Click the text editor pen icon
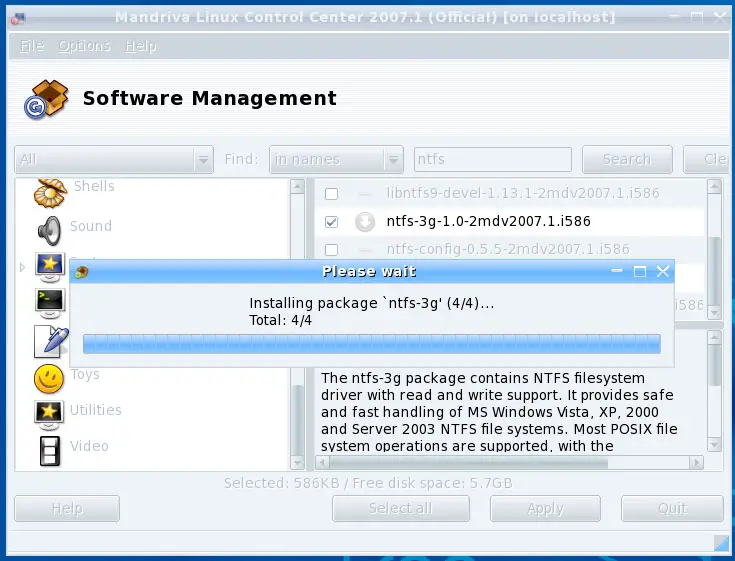 51,341
